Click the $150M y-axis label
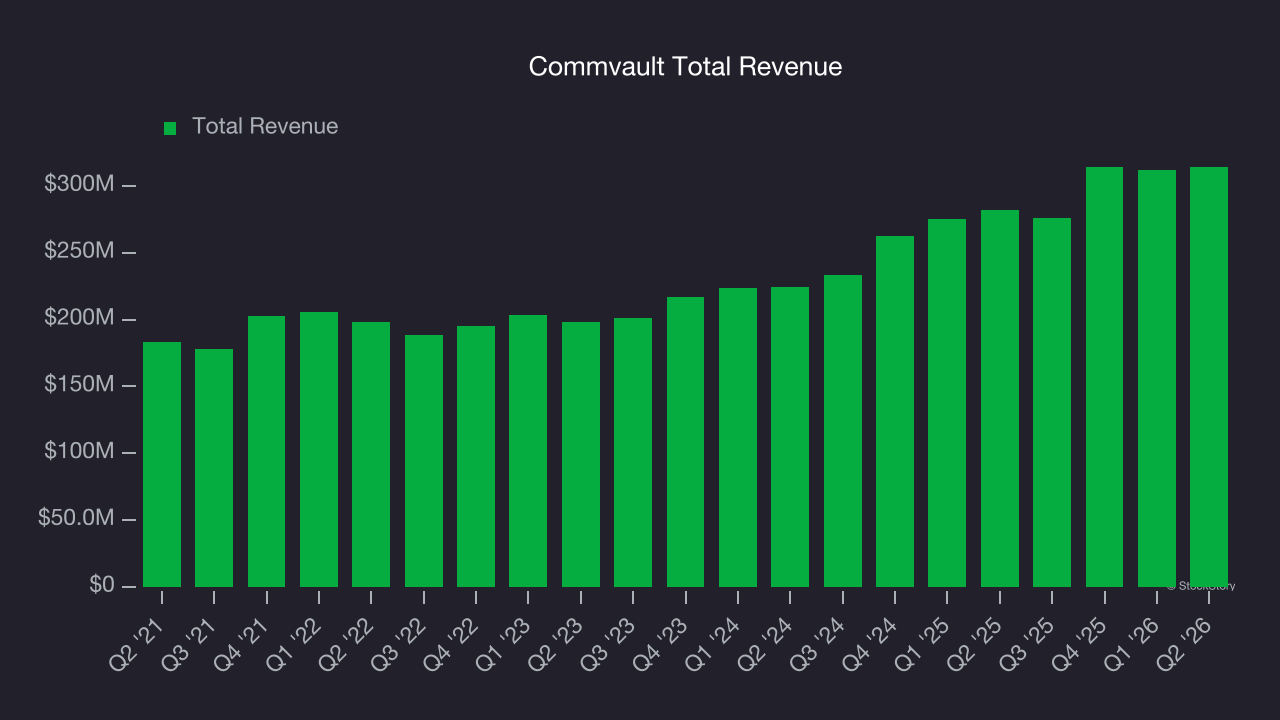Screen dimensions: 1280x720 [x=79, y=385]
